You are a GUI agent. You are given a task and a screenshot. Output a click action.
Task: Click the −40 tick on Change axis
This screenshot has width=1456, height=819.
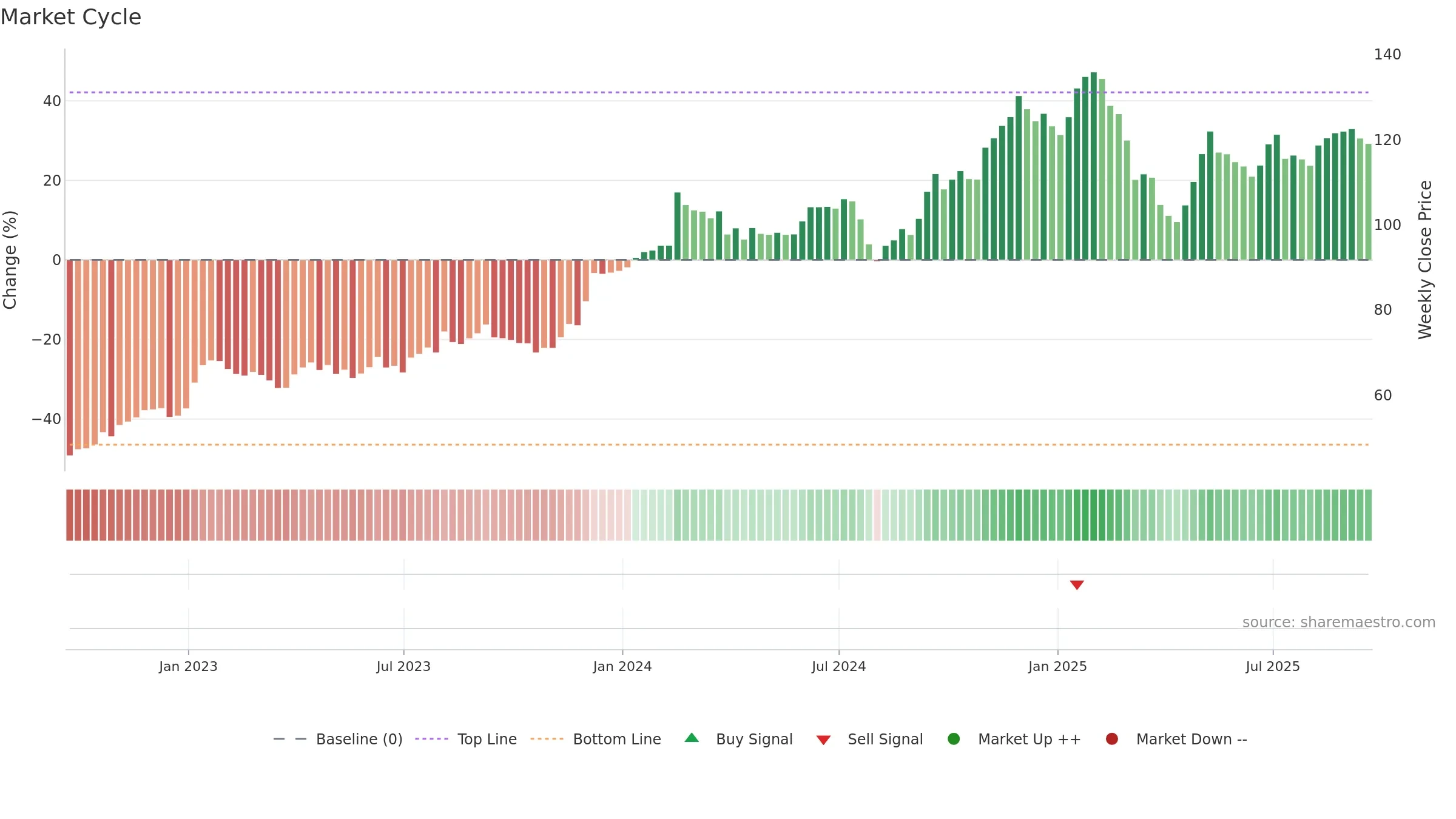[x=46, y=419]
